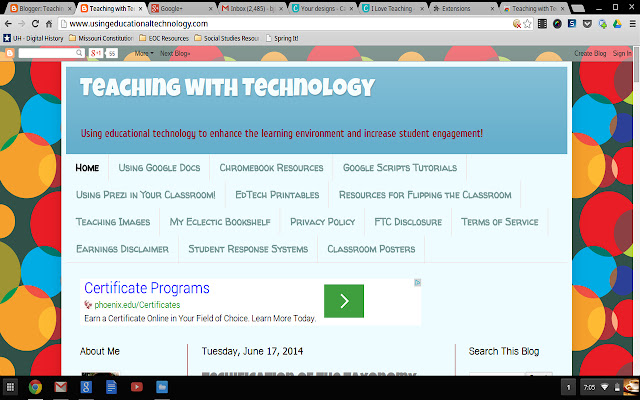This screenshot has width=640, height=400.
Task: Open FTC Disclosure page
Action: (x=408, y=222)
